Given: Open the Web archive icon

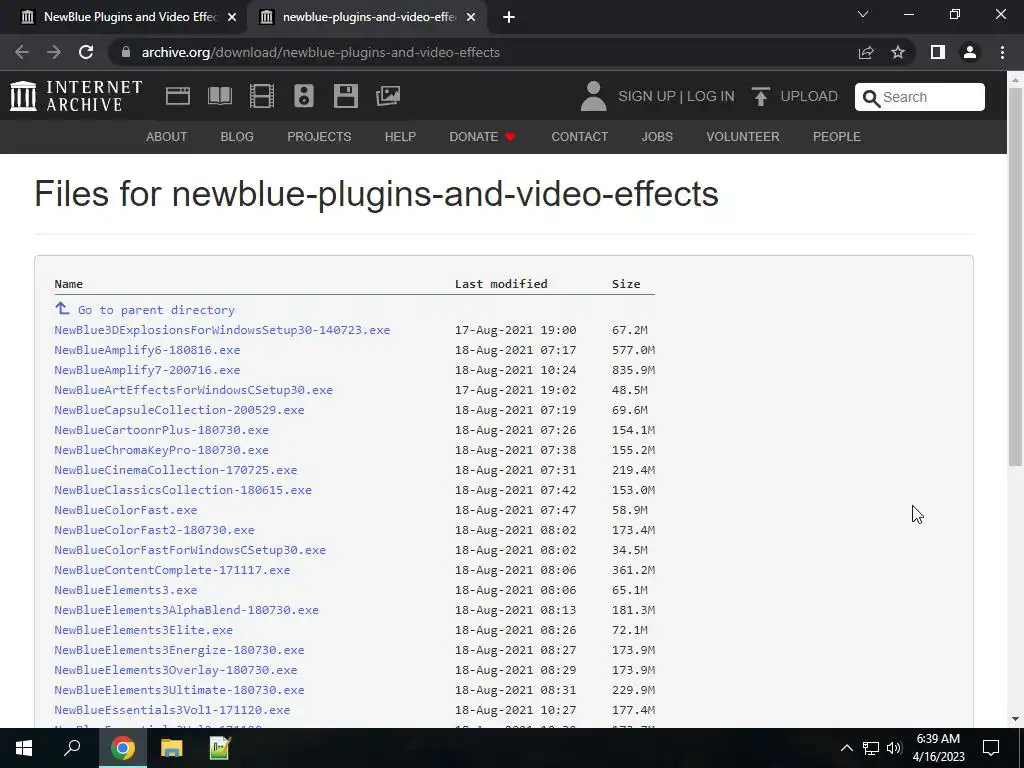Looking at the screenshot, I should click(x=178, y=96).
